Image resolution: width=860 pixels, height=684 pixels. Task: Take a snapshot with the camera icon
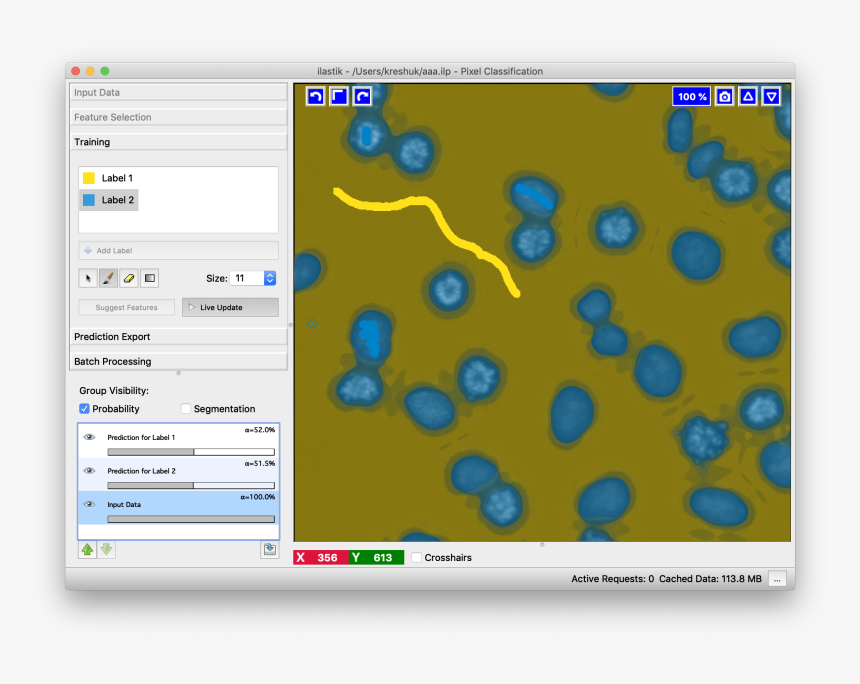pyautogui.click(x=724, y=96)
